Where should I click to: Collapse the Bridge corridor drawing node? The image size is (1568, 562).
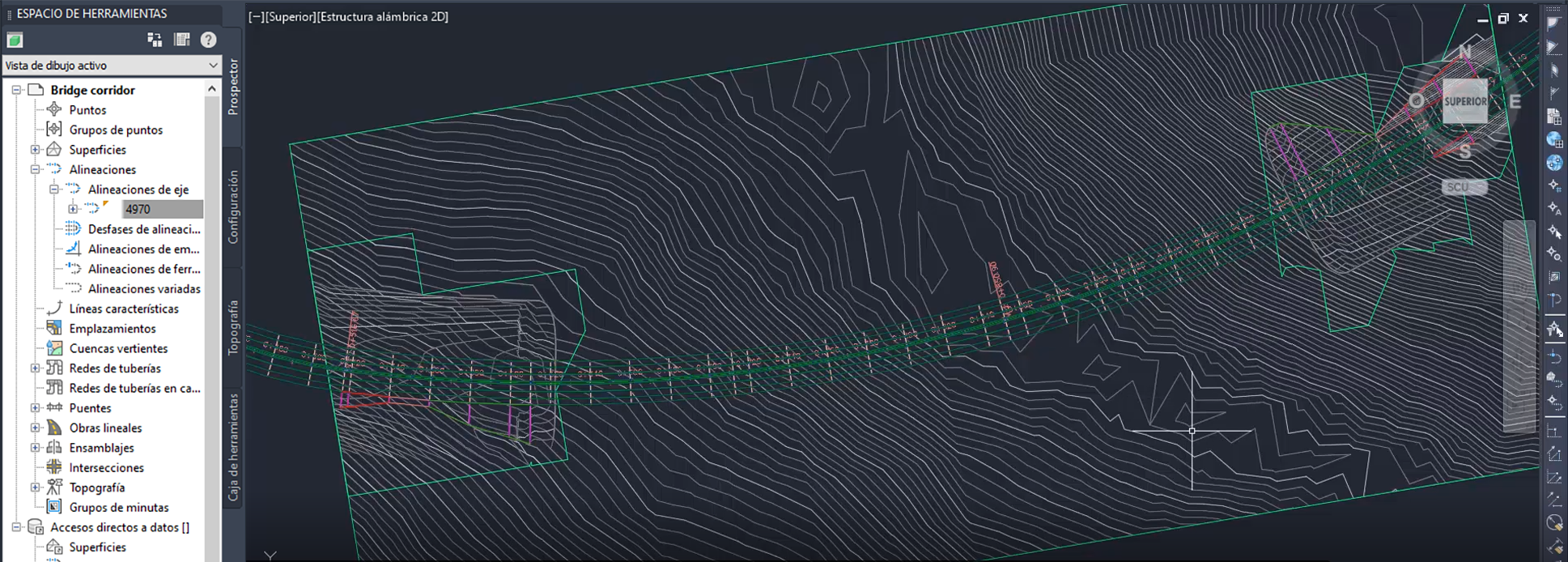point(16,90)
